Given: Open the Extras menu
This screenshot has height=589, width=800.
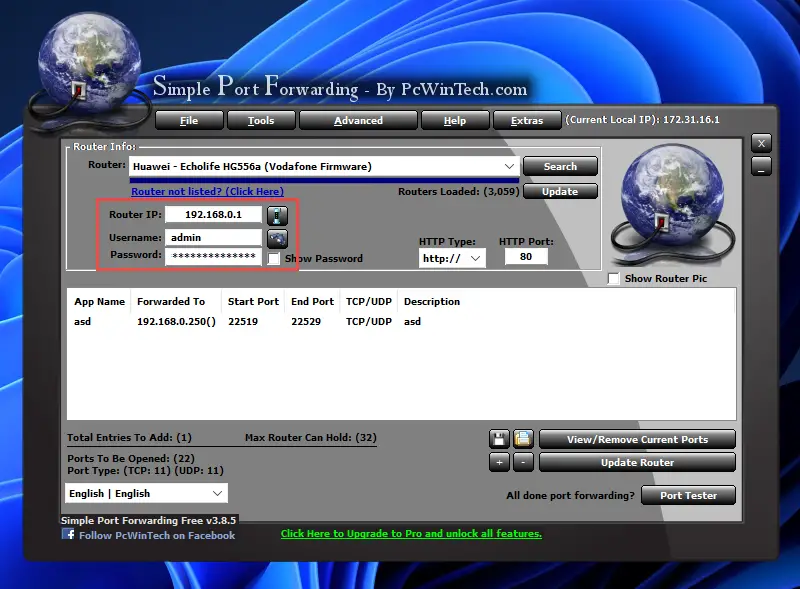Looking at the screenshot, I should point(527,120).
